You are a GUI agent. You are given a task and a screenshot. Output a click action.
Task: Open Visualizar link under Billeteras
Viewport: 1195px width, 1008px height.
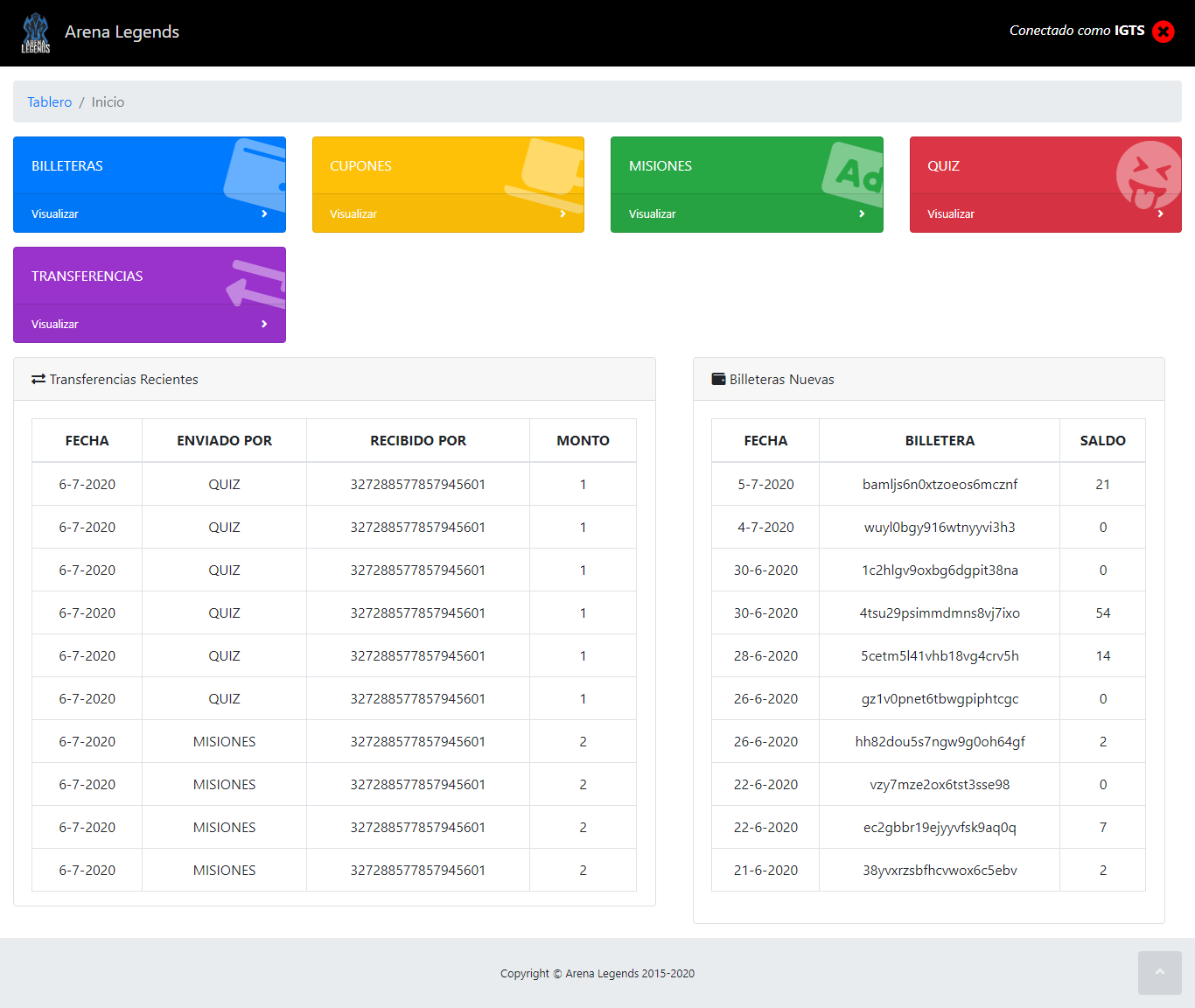(55, 213)
